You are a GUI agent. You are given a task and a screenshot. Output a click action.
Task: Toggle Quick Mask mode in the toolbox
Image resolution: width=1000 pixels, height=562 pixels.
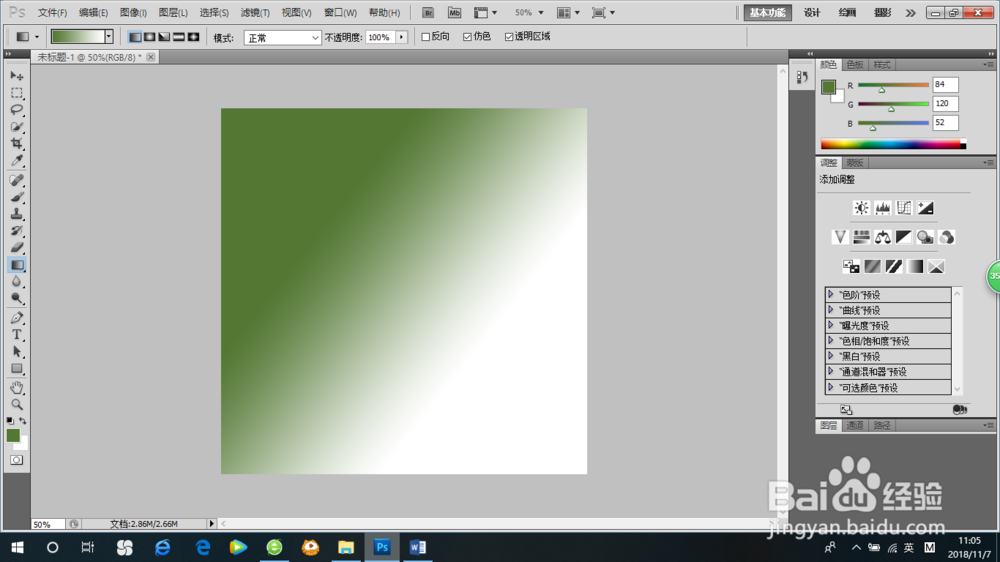click(17, 460)
